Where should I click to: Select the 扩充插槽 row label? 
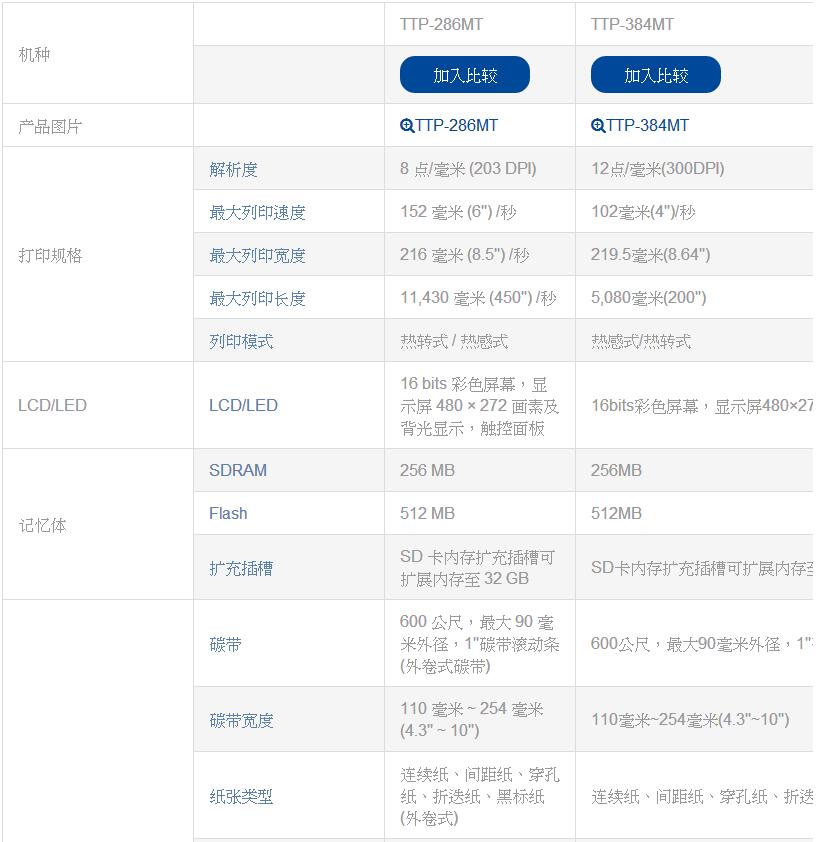click(x=241, y=569)
